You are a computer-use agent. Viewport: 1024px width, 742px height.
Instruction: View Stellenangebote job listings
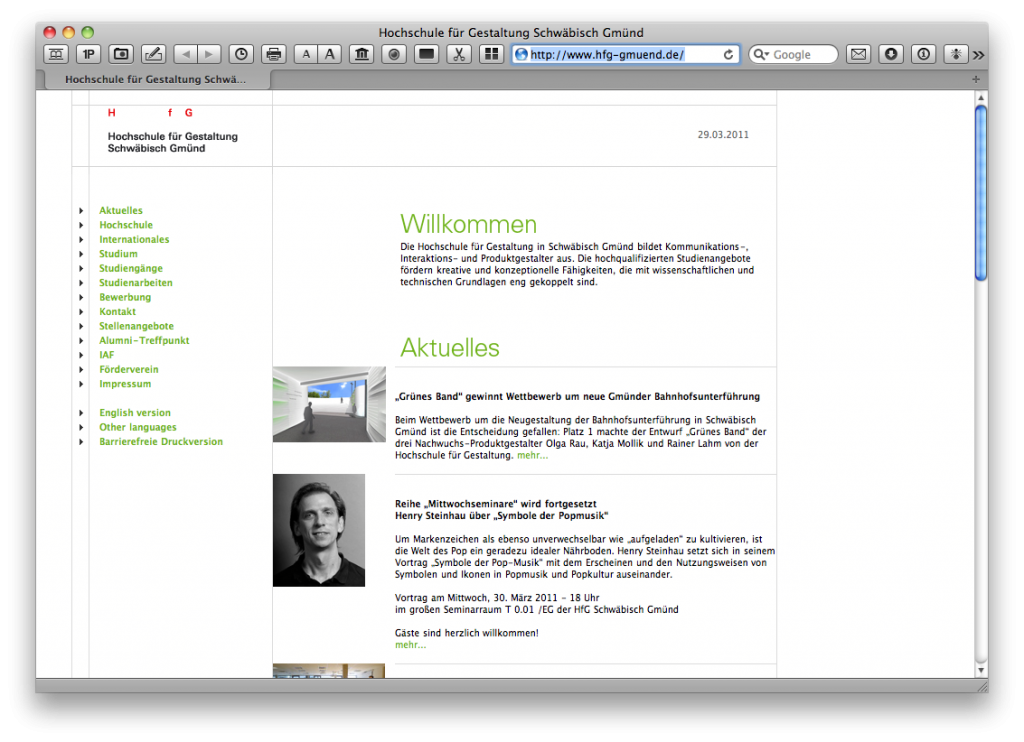pos(136,326)
